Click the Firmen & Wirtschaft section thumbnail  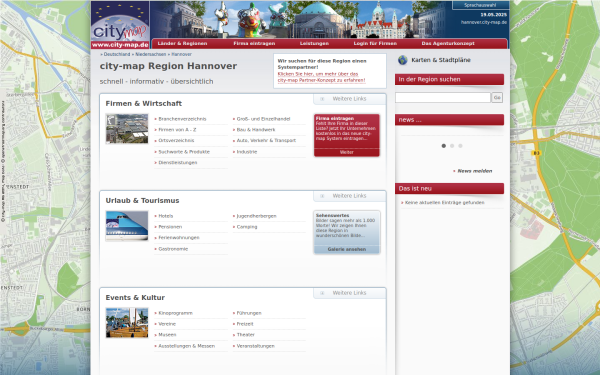pyautogui.click(x=127, y=129)
